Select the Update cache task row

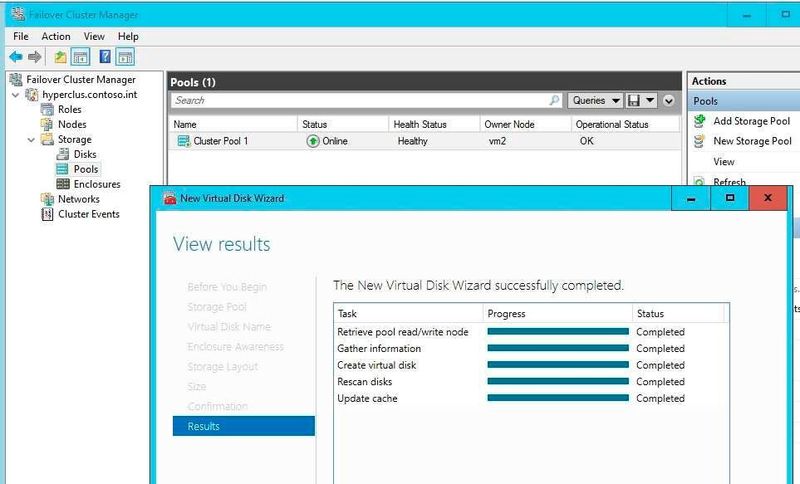click(531, 398)
